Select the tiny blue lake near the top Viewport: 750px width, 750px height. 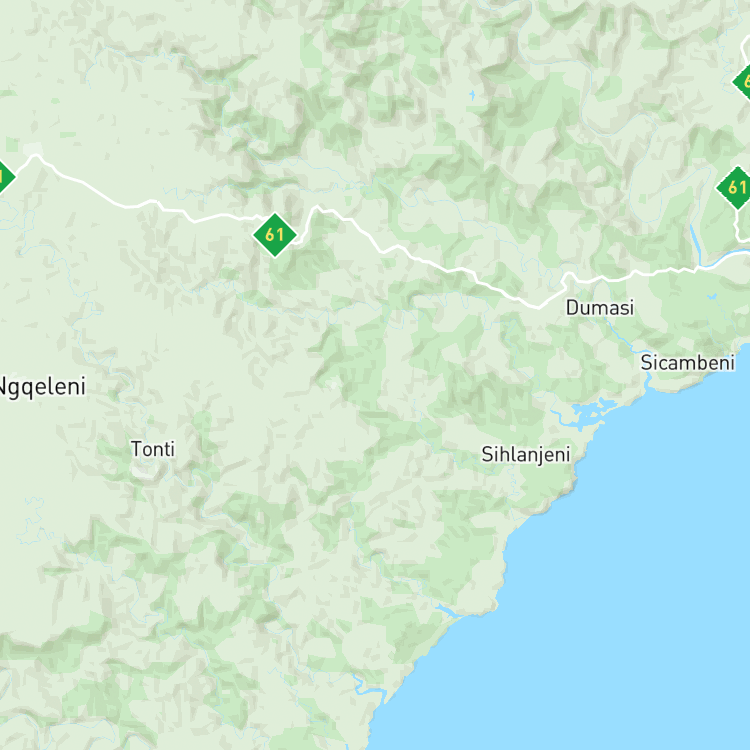[x=473, y=95]
